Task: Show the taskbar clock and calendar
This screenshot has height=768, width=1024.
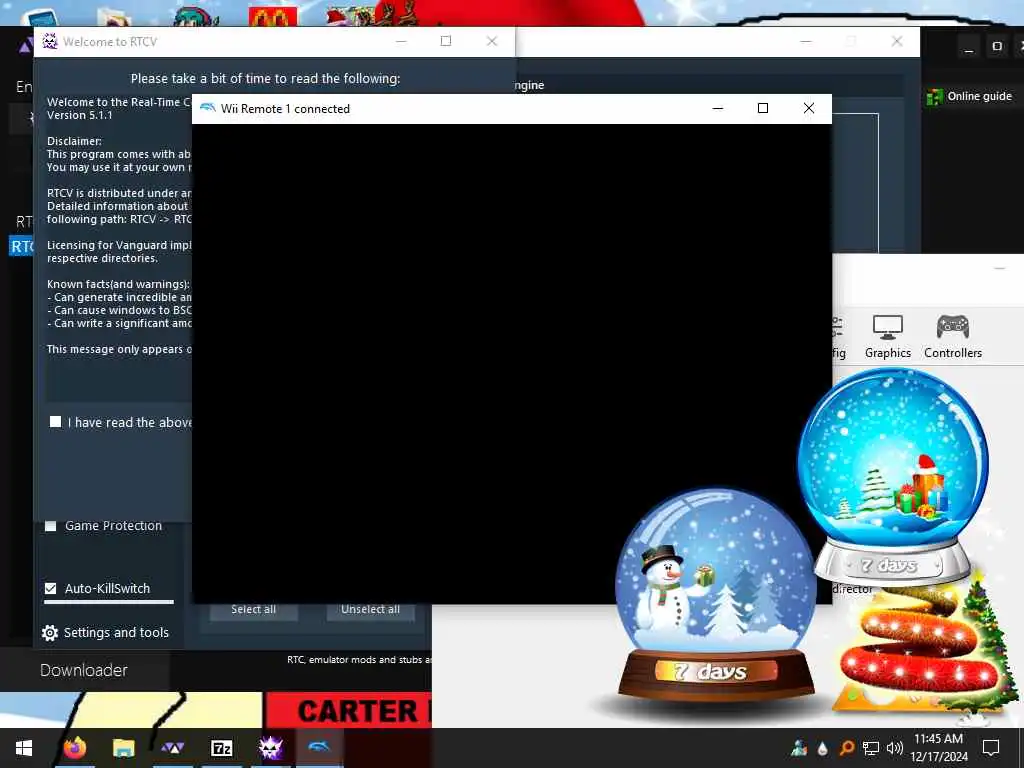Action: pyautogui.click(x=938, y=748)
